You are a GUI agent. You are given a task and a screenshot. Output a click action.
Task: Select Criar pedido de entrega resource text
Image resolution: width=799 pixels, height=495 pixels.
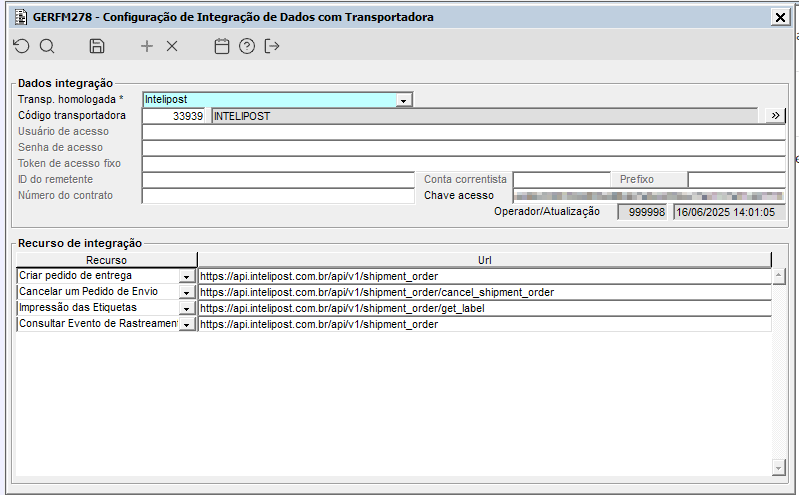(75, 275)
